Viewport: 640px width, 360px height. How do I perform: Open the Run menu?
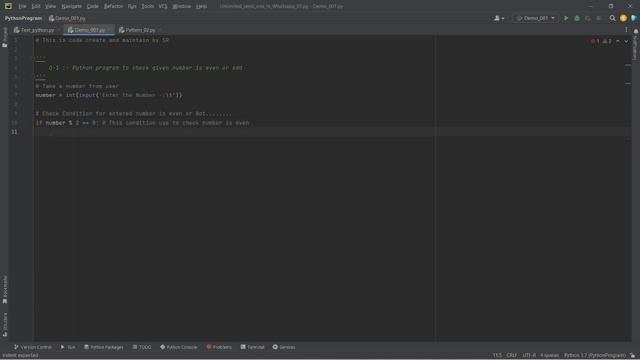132,6
